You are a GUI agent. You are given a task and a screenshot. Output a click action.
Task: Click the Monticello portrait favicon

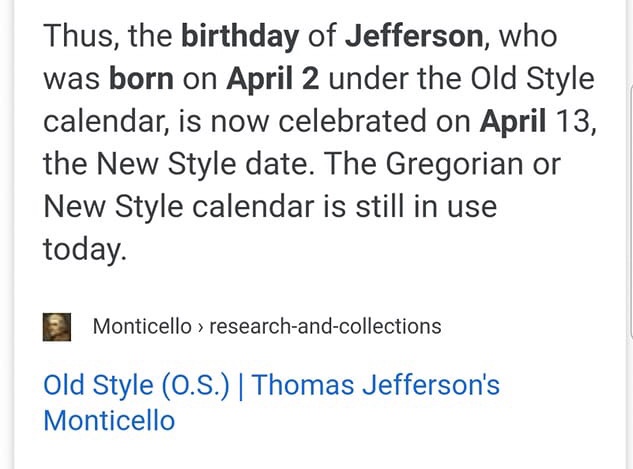pyautogui.click(x=57, y=327)
